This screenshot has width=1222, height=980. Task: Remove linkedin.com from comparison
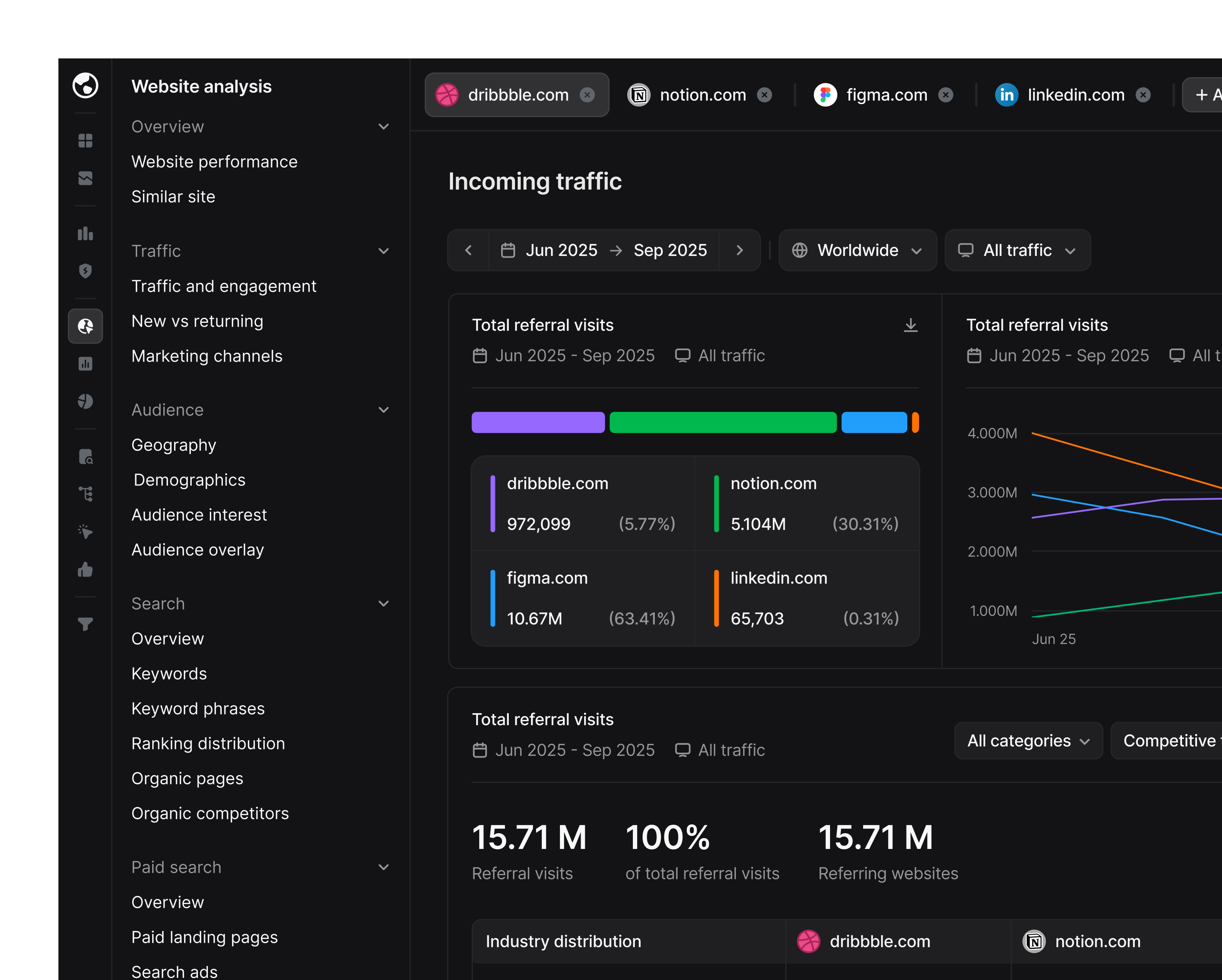(1143, 95)
